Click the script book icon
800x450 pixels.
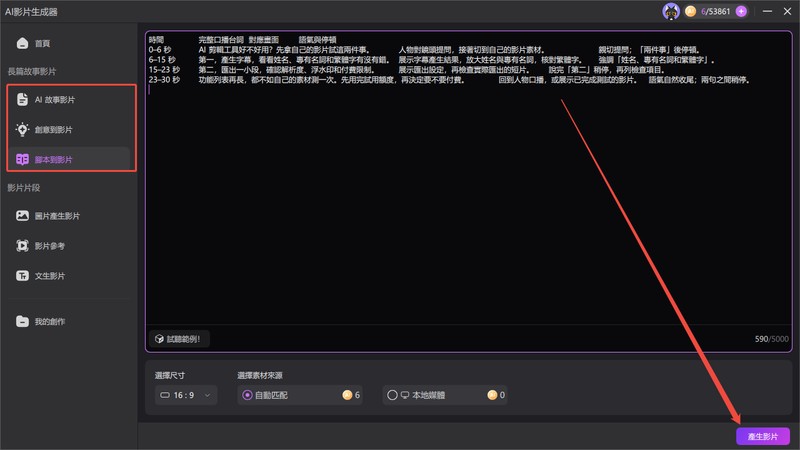[22, 159]
